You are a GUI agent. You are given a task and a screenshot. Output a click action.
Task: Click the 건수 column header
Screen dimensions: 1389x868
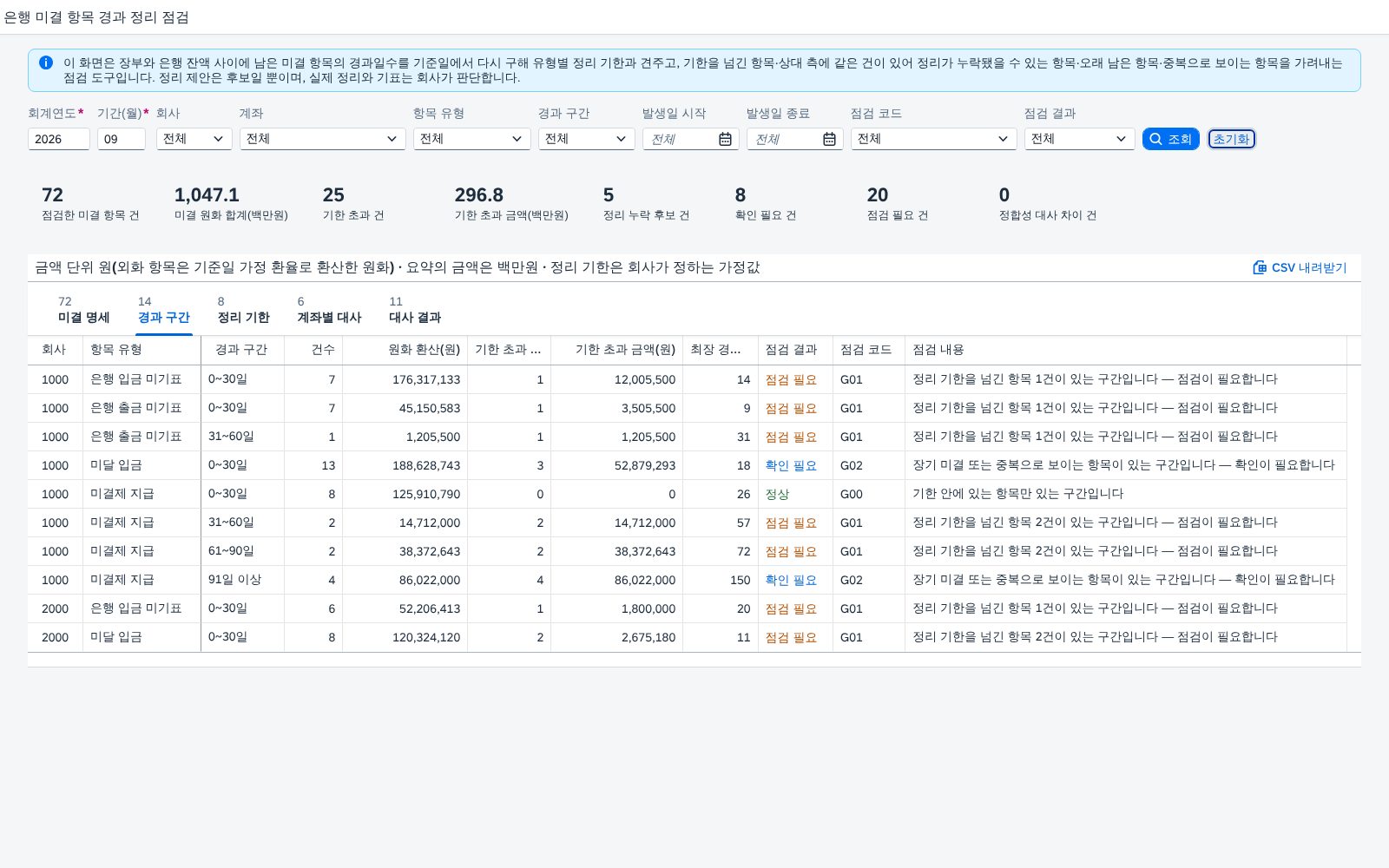coord(313,350)
